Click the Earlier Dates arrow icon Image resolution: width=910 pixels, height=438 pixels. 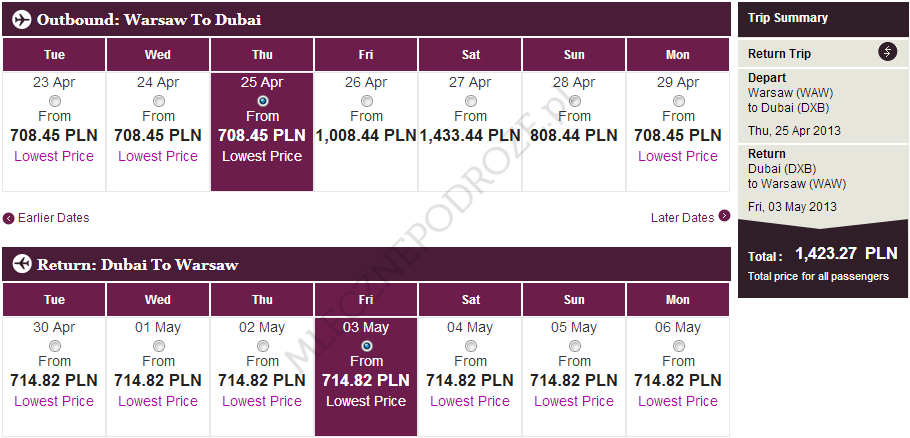(9, 218)
